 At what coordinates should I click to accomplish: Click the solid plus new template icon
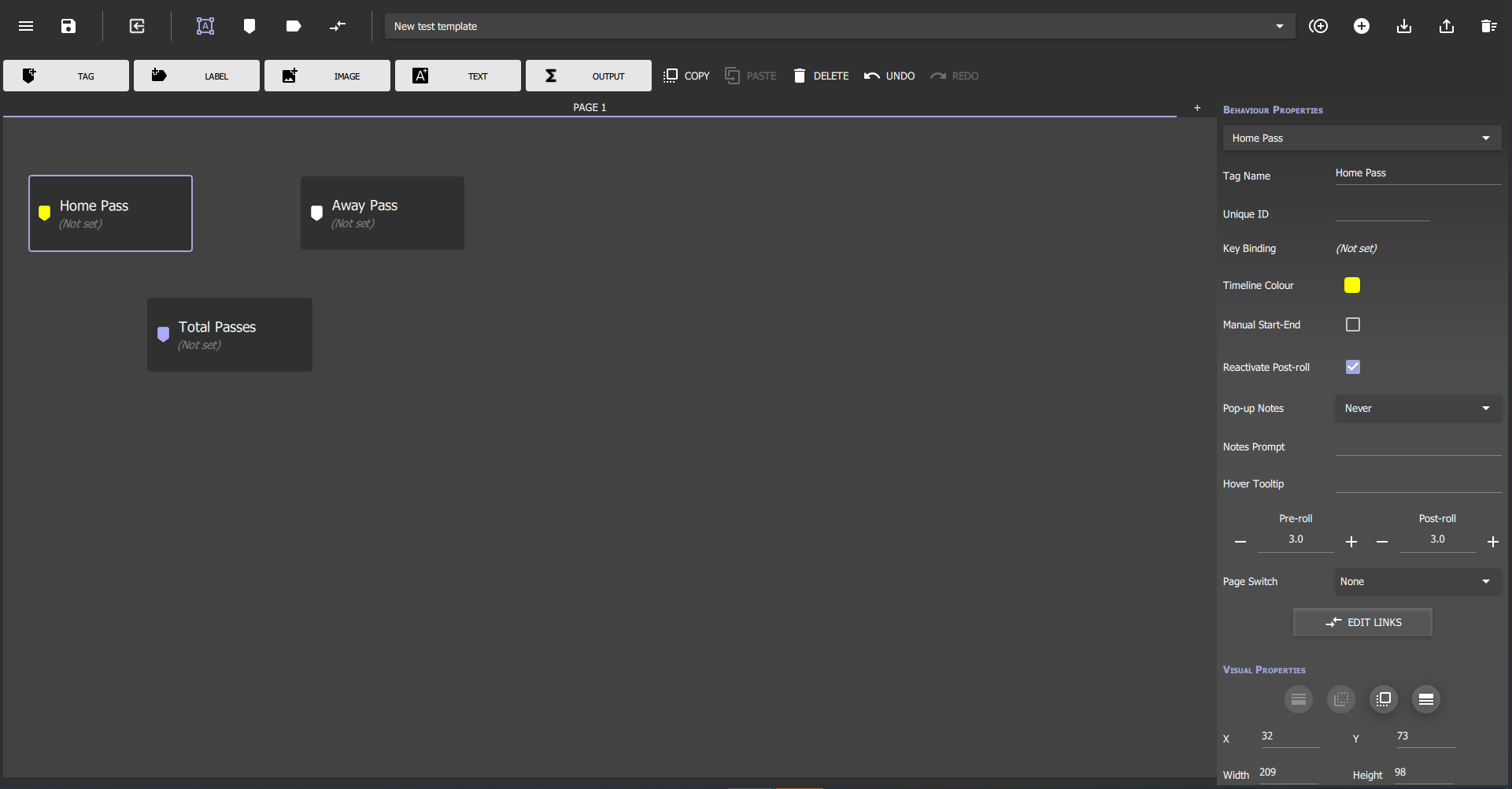(x=1362, y=26)
